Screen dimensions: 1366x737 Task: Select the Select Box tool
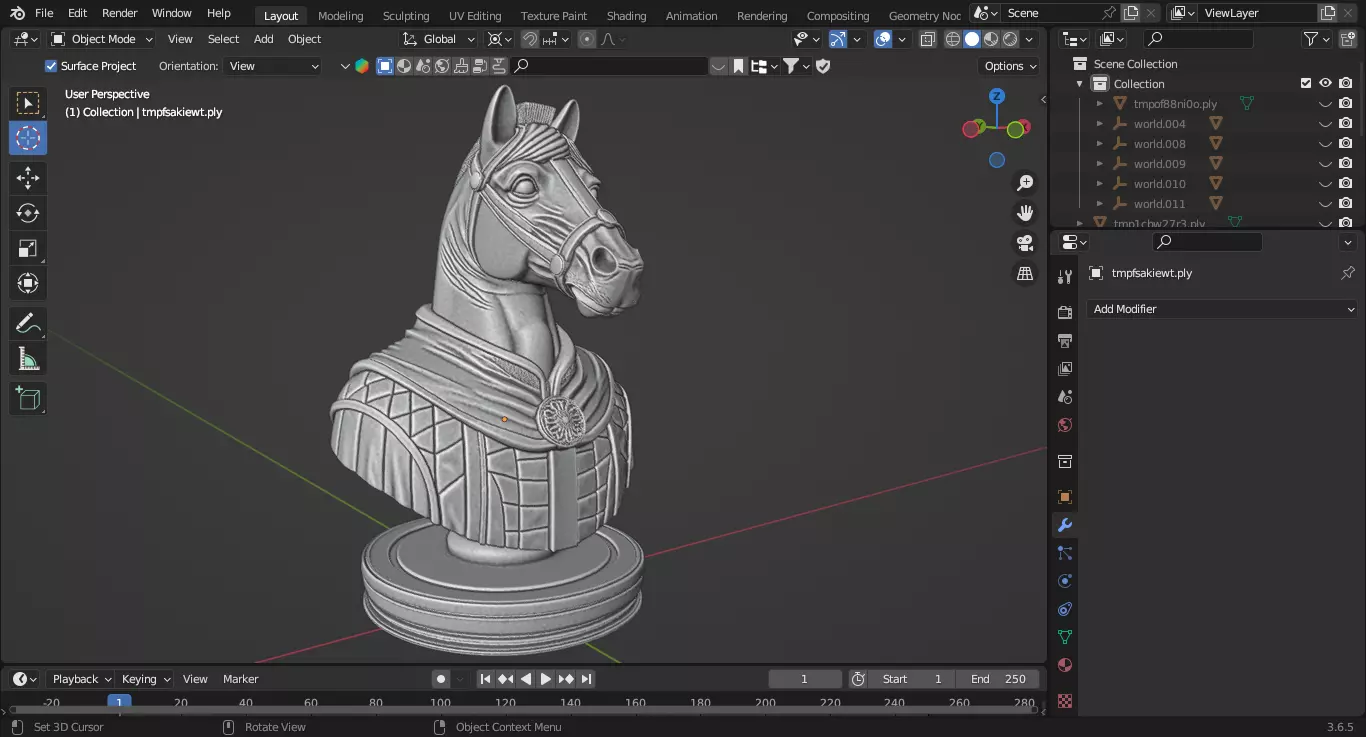[x=28, y=103]
